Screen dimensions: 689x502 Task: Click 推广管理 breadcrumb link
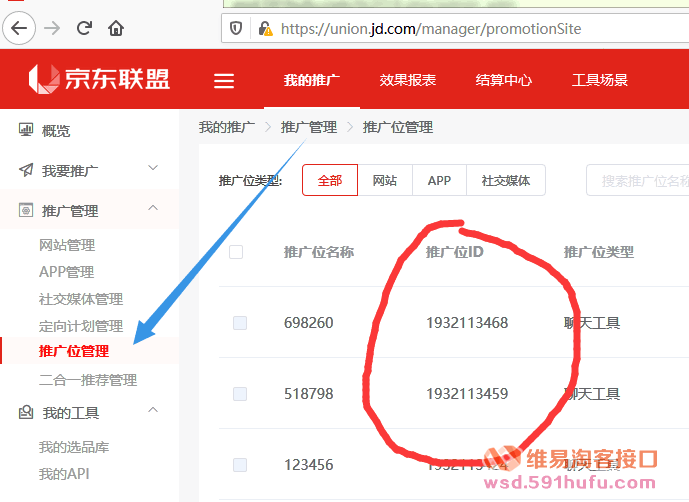click(309, 127)
